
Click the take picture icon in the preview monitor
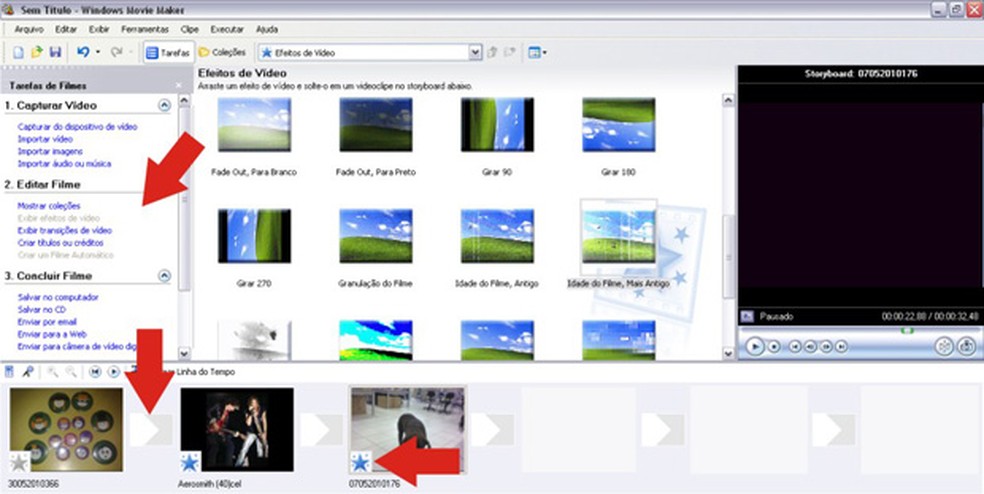point(966,345)
